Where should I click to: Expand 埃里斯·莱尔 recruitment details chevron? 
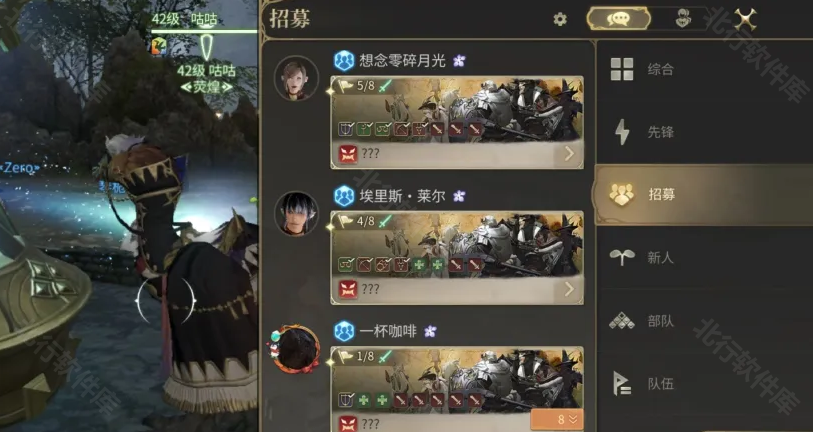pyautogui.click(x=569, y=289)
